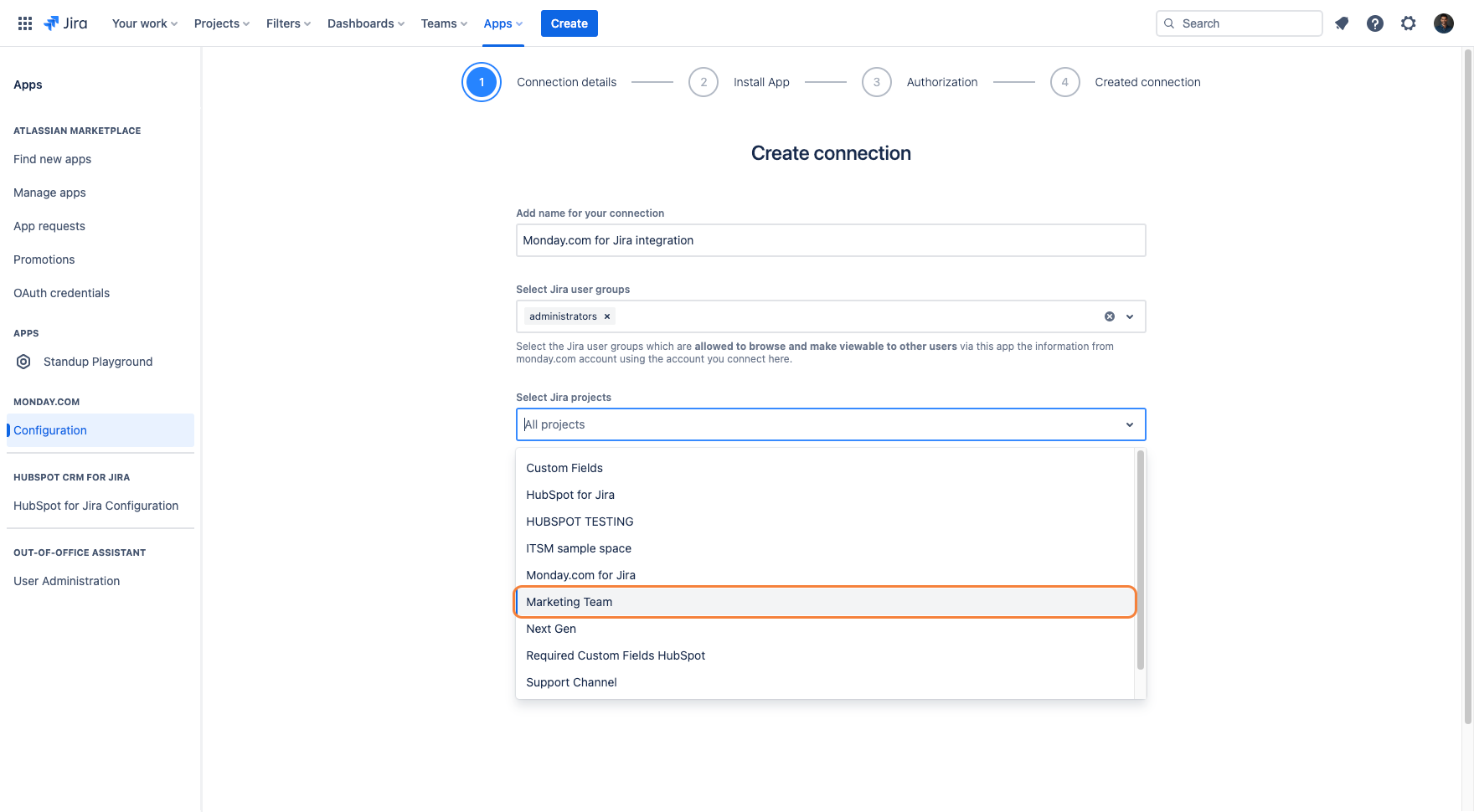Viewport: 1474px width, 812px height.
Task: Open the notifications bell icon
Action: [x=1342, y=23]
